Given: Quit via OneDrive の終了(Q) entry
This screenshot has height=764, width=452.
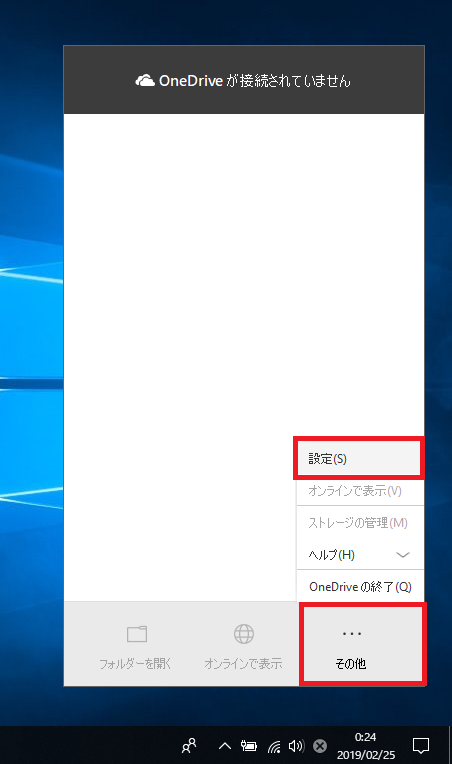Looking at the screenshot, I should [360, 587].
